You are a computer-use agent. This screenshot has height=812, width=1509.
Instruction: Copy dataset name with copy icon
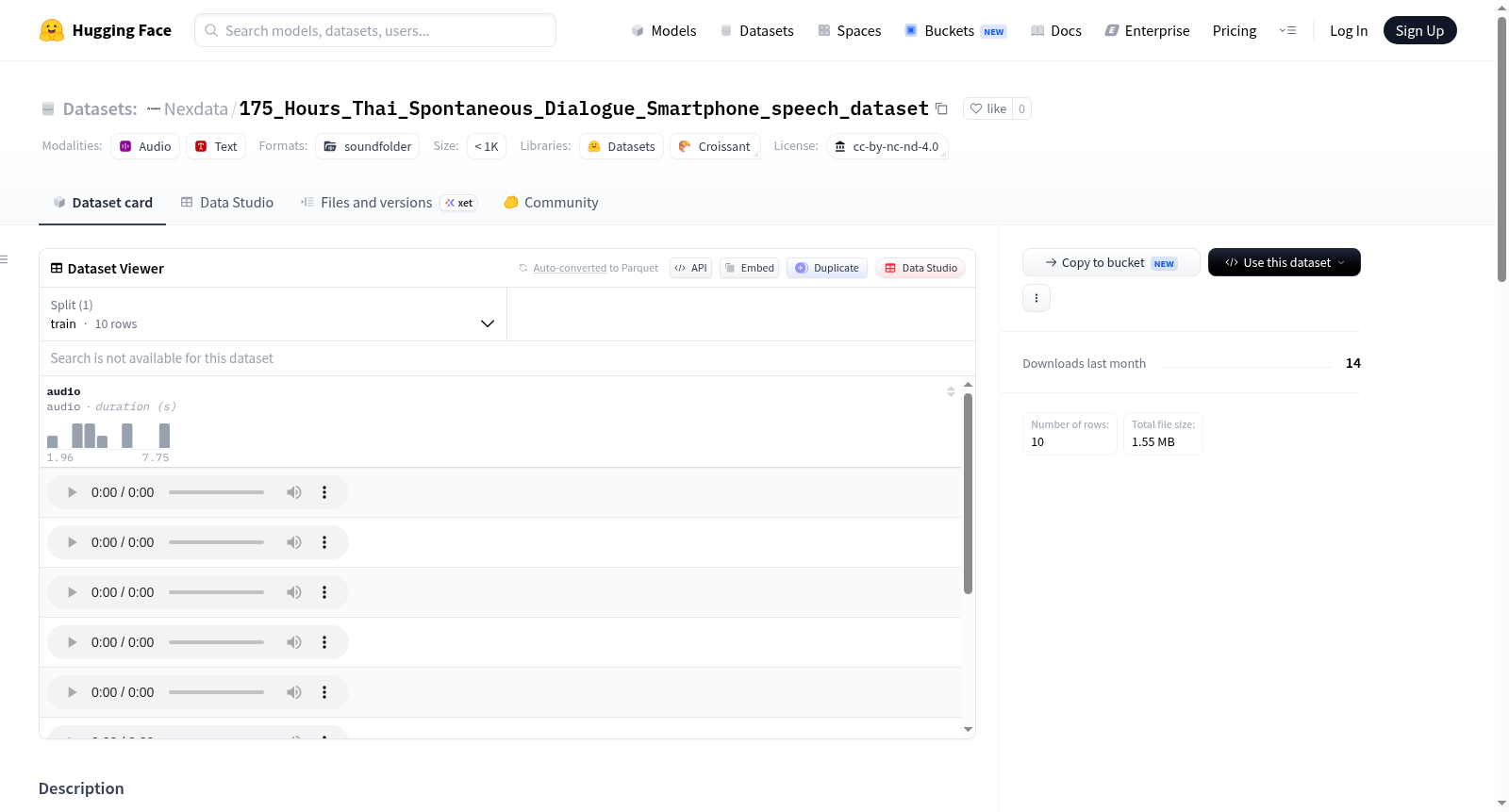(941, 108)
